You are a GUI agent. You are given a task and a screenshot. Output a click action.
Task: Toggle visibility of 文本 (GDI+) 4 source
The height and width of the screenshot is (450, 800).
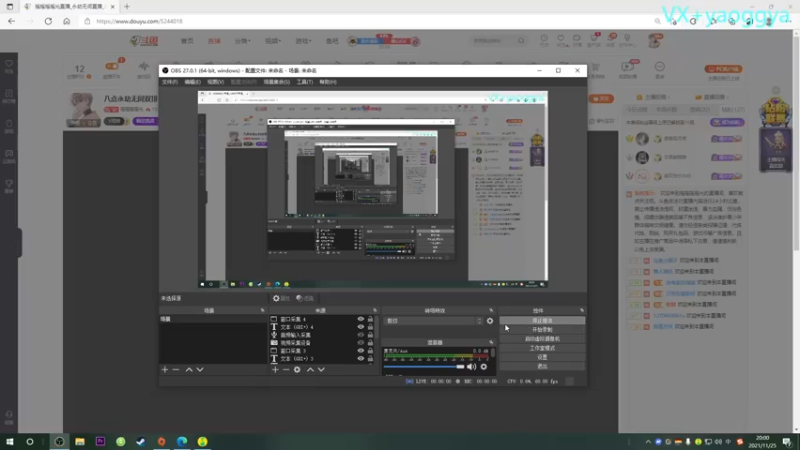pyautogui.click(x=361, y=327)
